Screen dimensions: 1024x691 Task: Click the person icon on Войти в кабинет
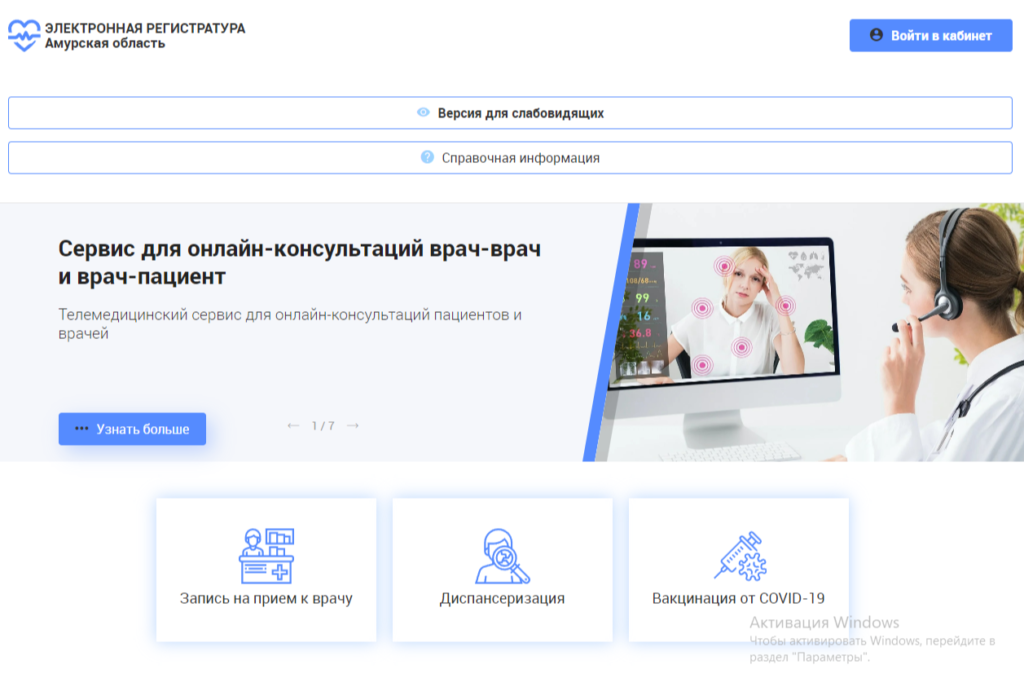(x=876, y=34)
